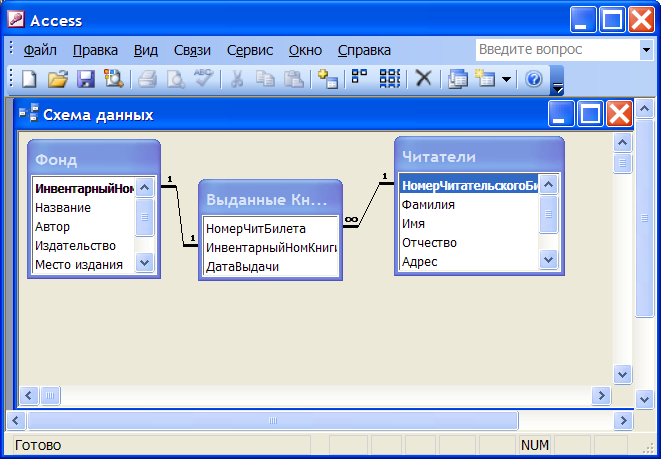Open the Сервис menu
Screen dimensions: 661x459
pos(250,51)
